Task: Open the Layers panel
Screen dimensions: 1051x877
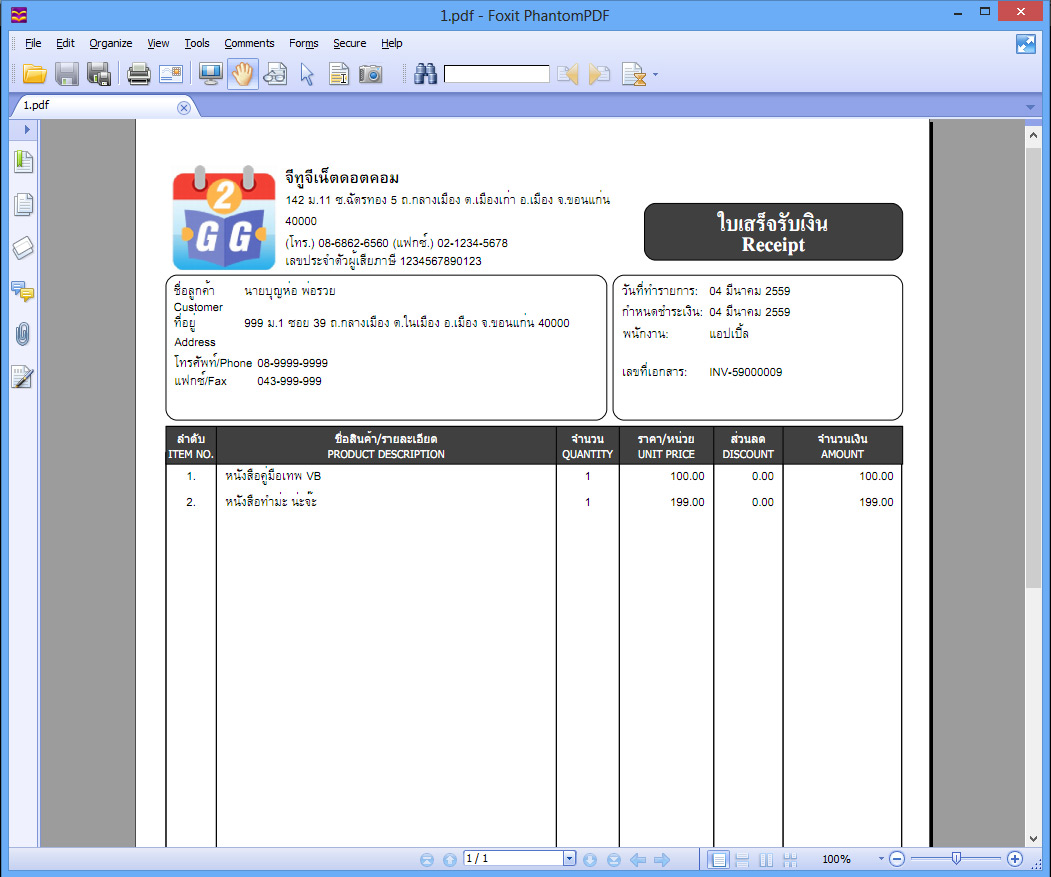Action: pos(23,247)
